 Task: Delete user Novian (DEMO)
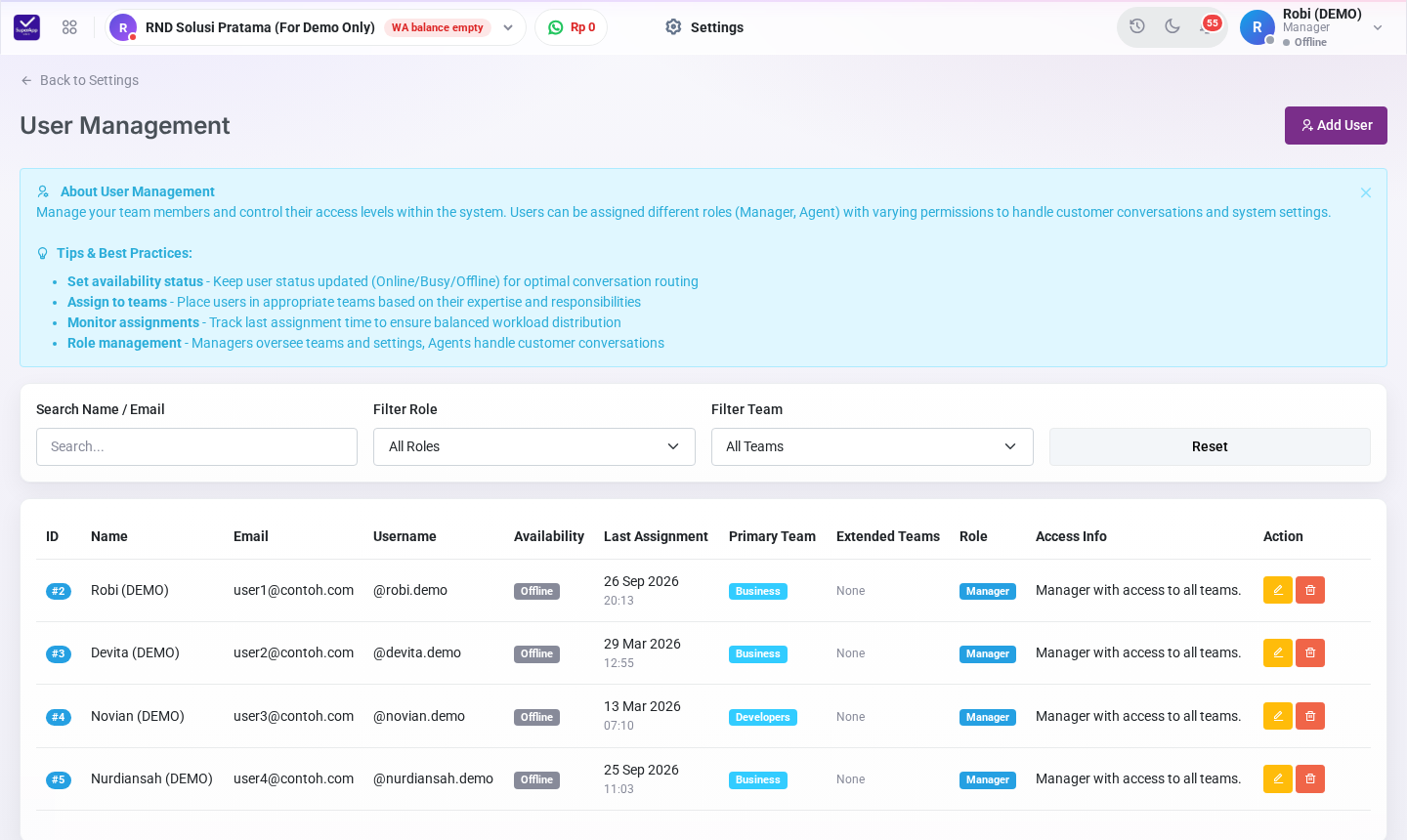tap(1310, 716)
